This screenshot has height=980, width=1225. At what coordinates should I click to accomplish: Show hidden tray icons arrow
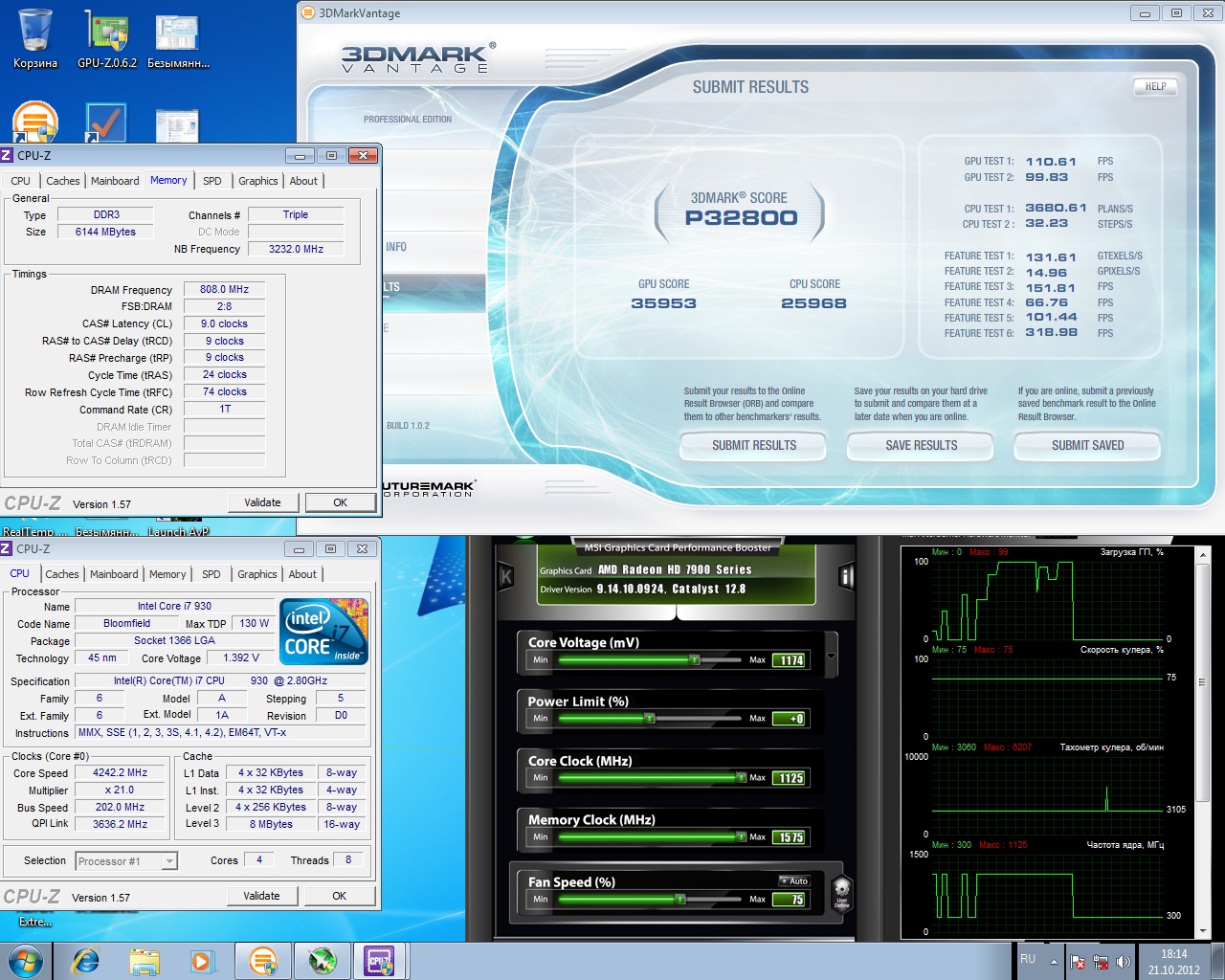point(1055,962)
